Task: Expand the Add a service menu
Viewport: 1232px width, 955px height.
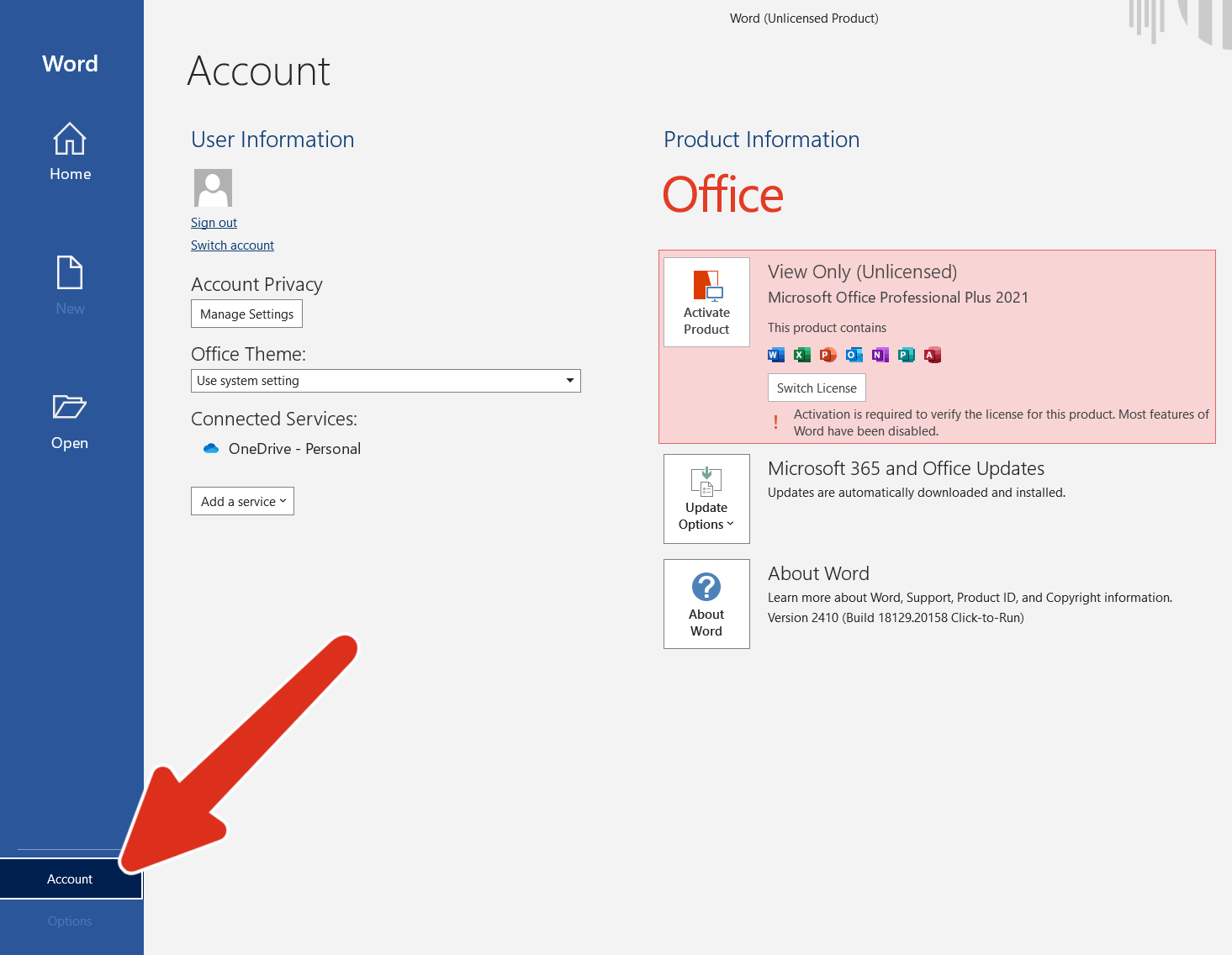Action: point(242,501)
